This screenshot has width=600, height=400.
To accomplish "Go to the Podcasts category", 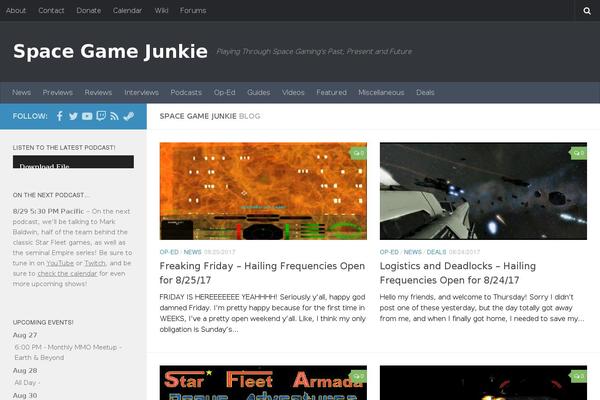I will [186, 93].
